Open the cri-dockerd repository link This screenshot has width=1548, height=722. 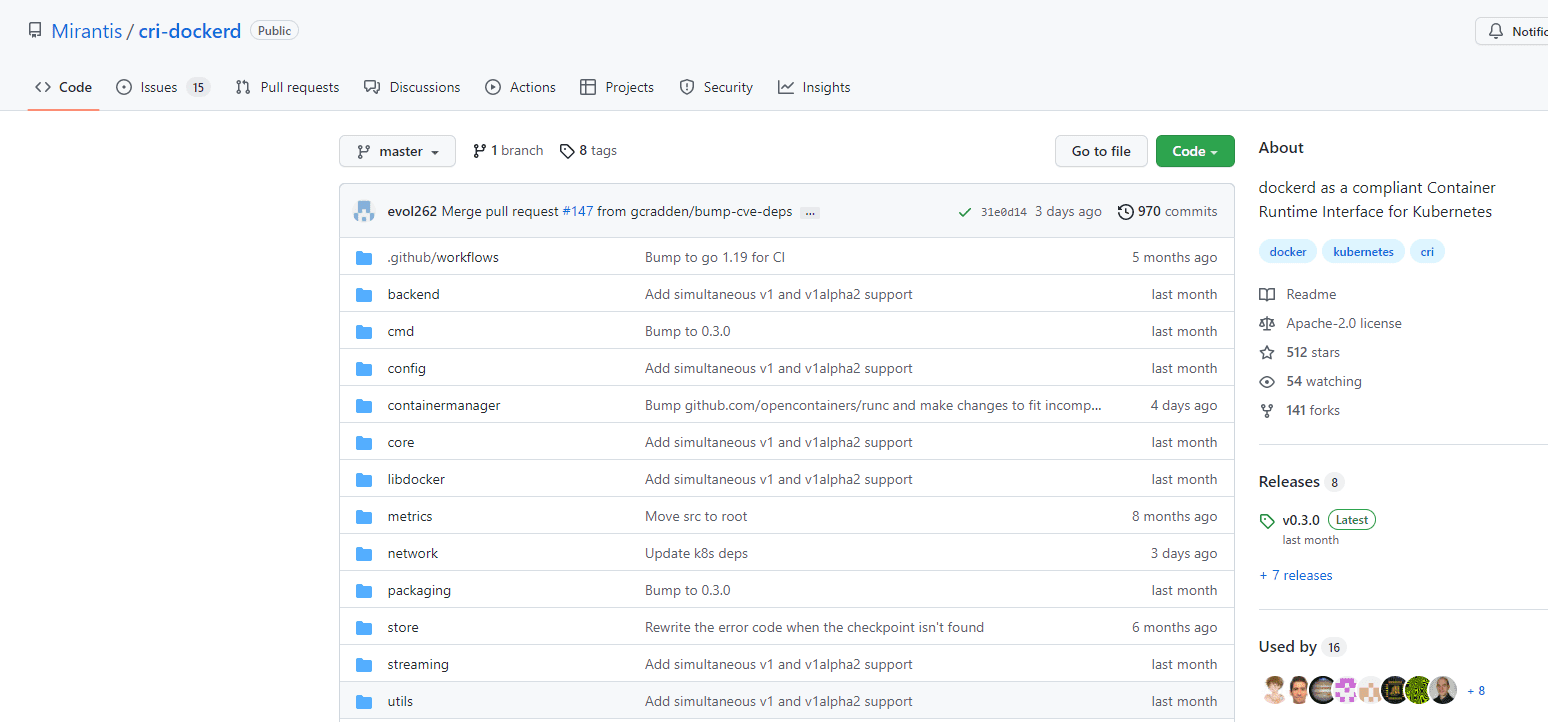189,31
